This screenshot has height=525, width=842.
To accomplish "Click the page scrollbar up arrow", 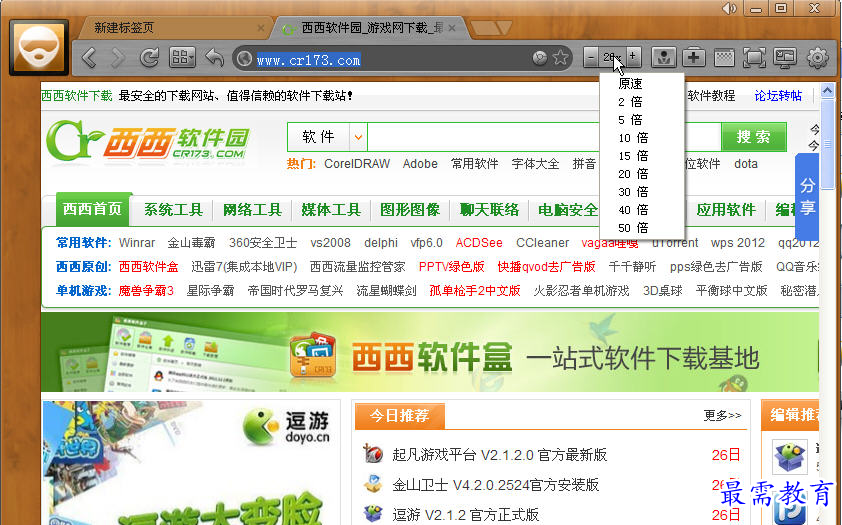I will pos(827,91).
